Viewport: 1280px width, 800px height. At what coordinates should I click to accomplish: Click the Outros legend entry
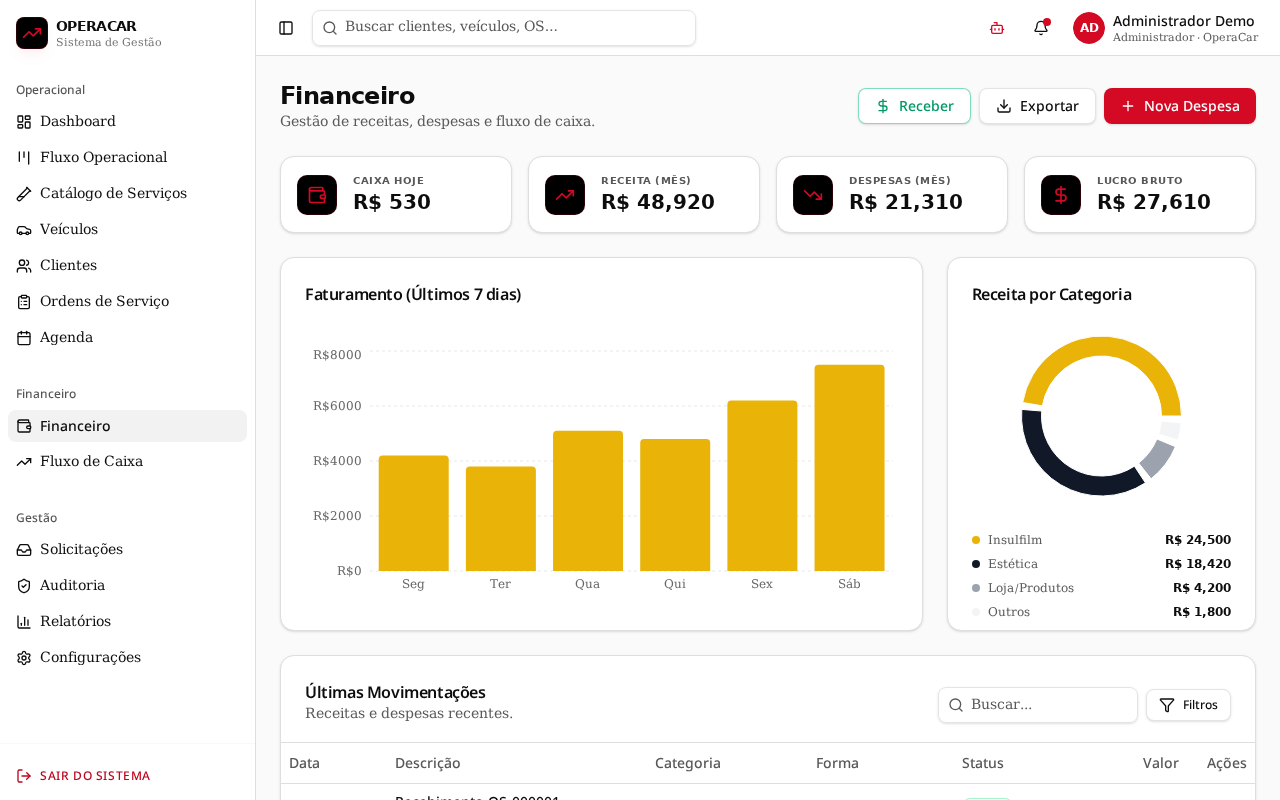click(x=1101, y=612)
